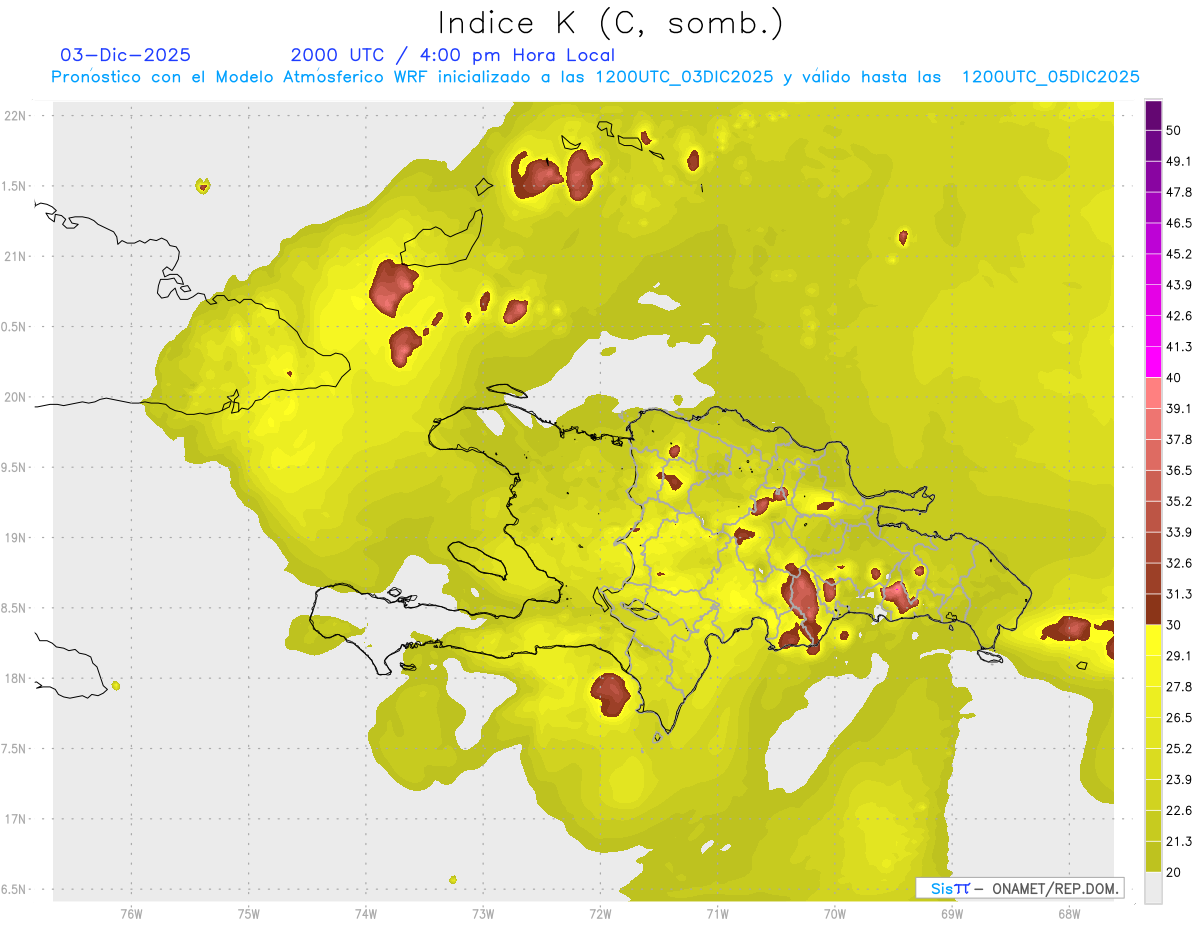Image resolution: width=1200 pixels, height=927 pixels.
Task: Click the tiny yellow dot above the 76W label
Action: 116,686
